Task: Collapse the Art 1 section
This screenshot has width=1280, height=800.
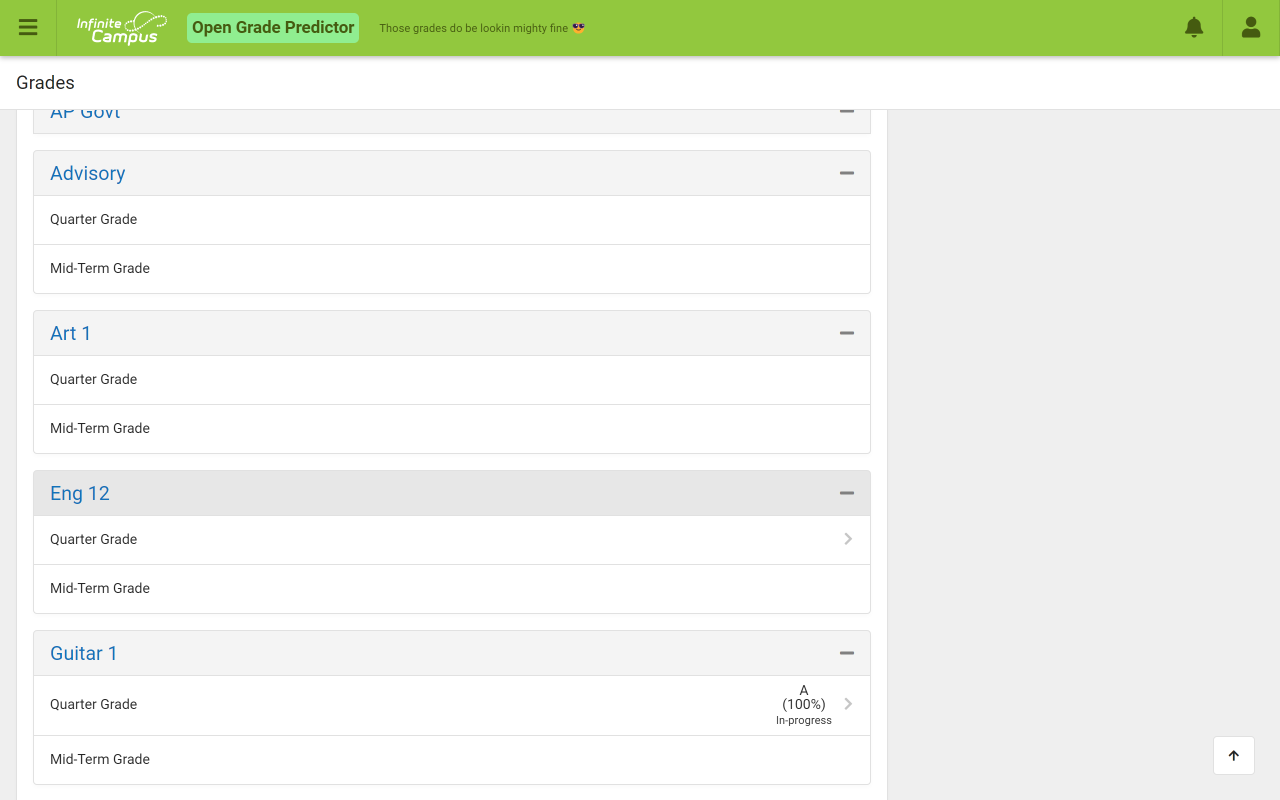Action: [x=847, y=333]
